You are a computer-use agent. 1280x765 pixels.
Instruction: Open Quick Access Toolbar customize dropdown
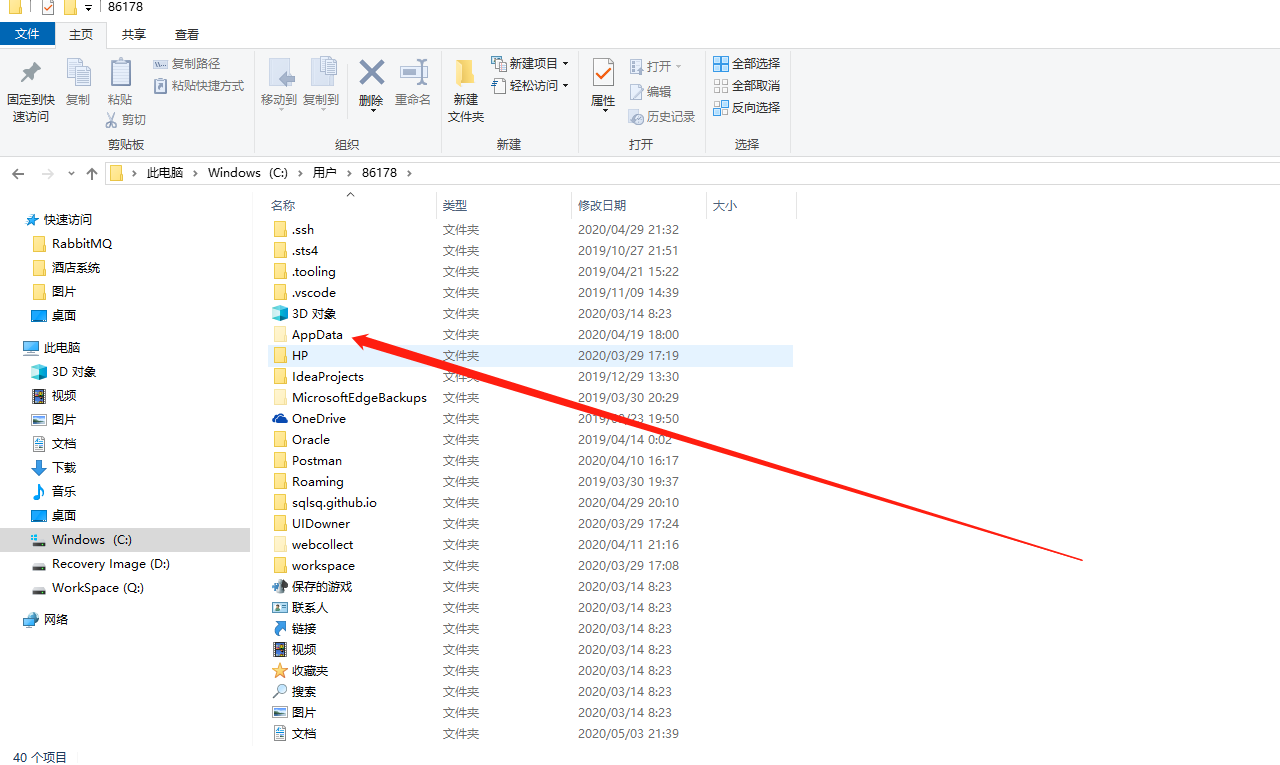(88, 8)
